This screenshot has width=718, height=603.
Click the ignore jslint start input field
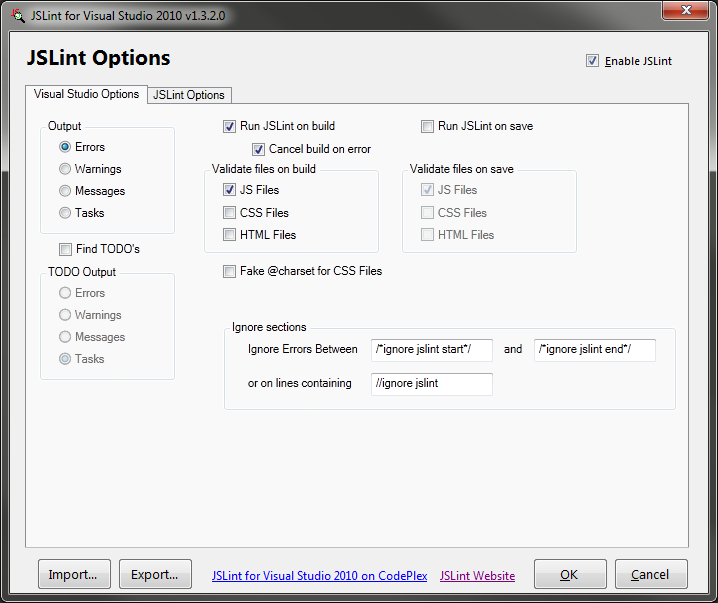(431, 350)
